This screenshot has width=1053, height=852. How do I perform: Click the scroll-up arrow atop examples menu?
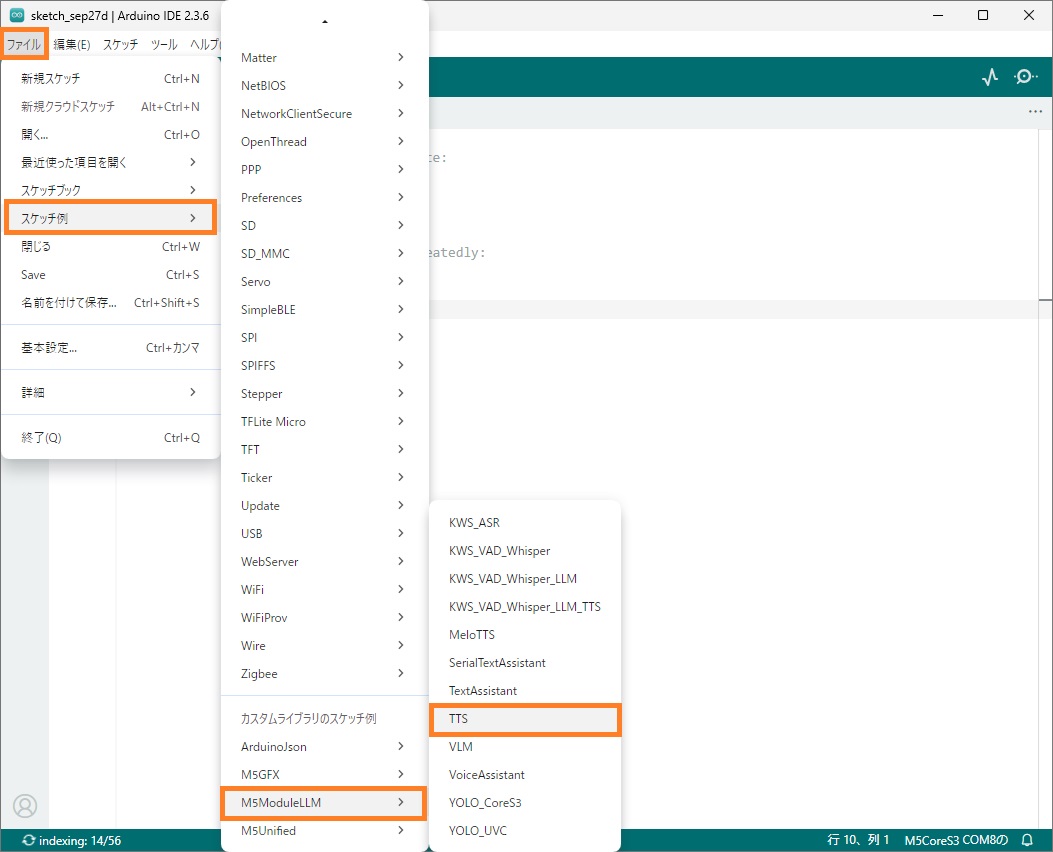click(x=325, y=21)
